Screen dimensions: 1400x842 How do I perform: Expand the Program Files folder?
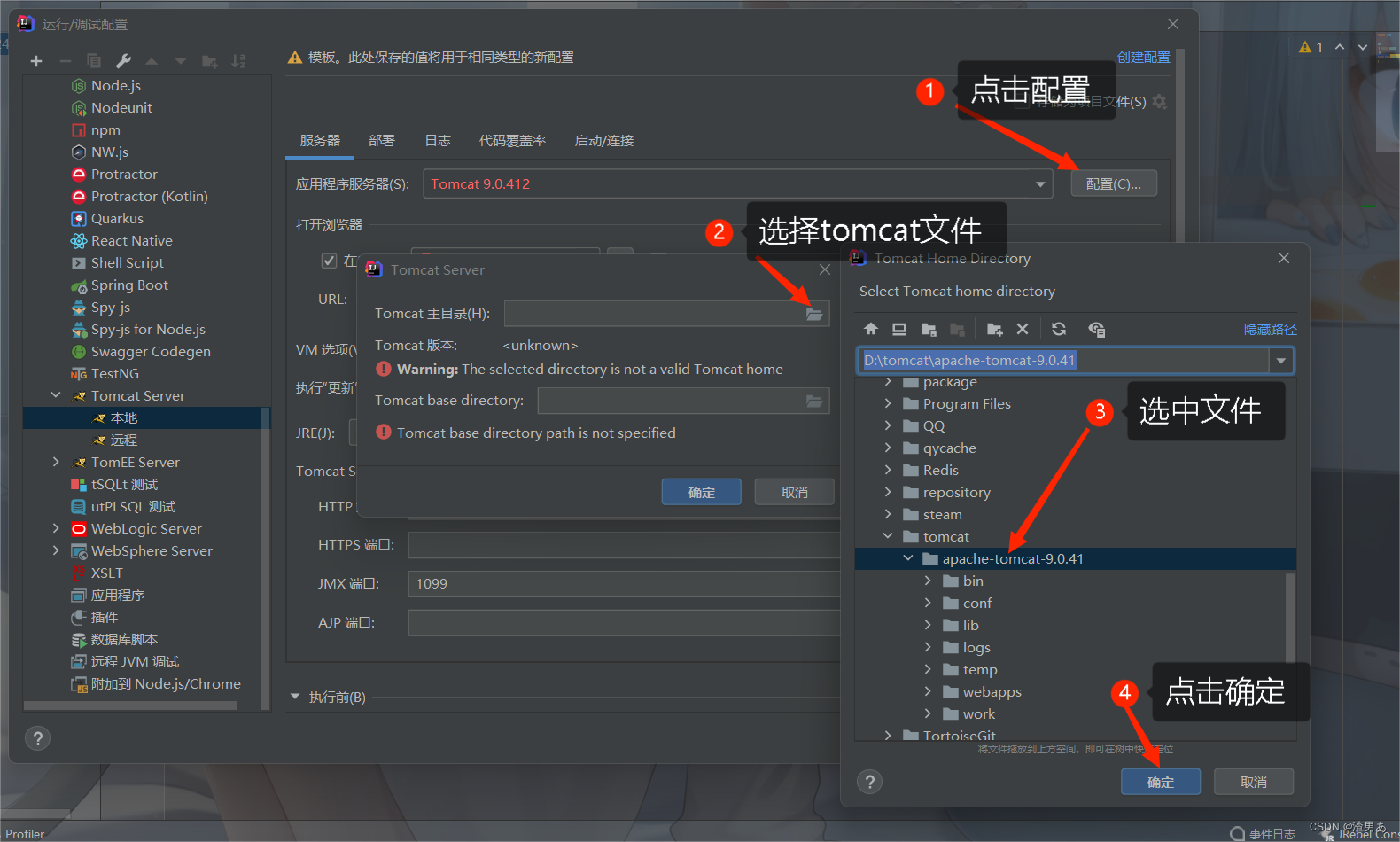click(888, 403)
